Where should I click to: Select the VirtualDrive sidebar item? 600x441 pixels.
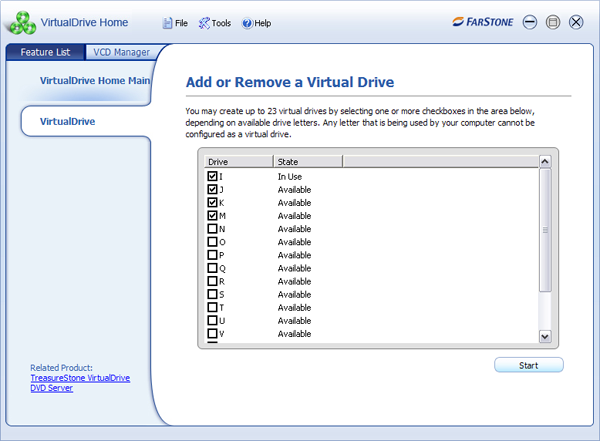pyautogui.click(x=68, y=121)
